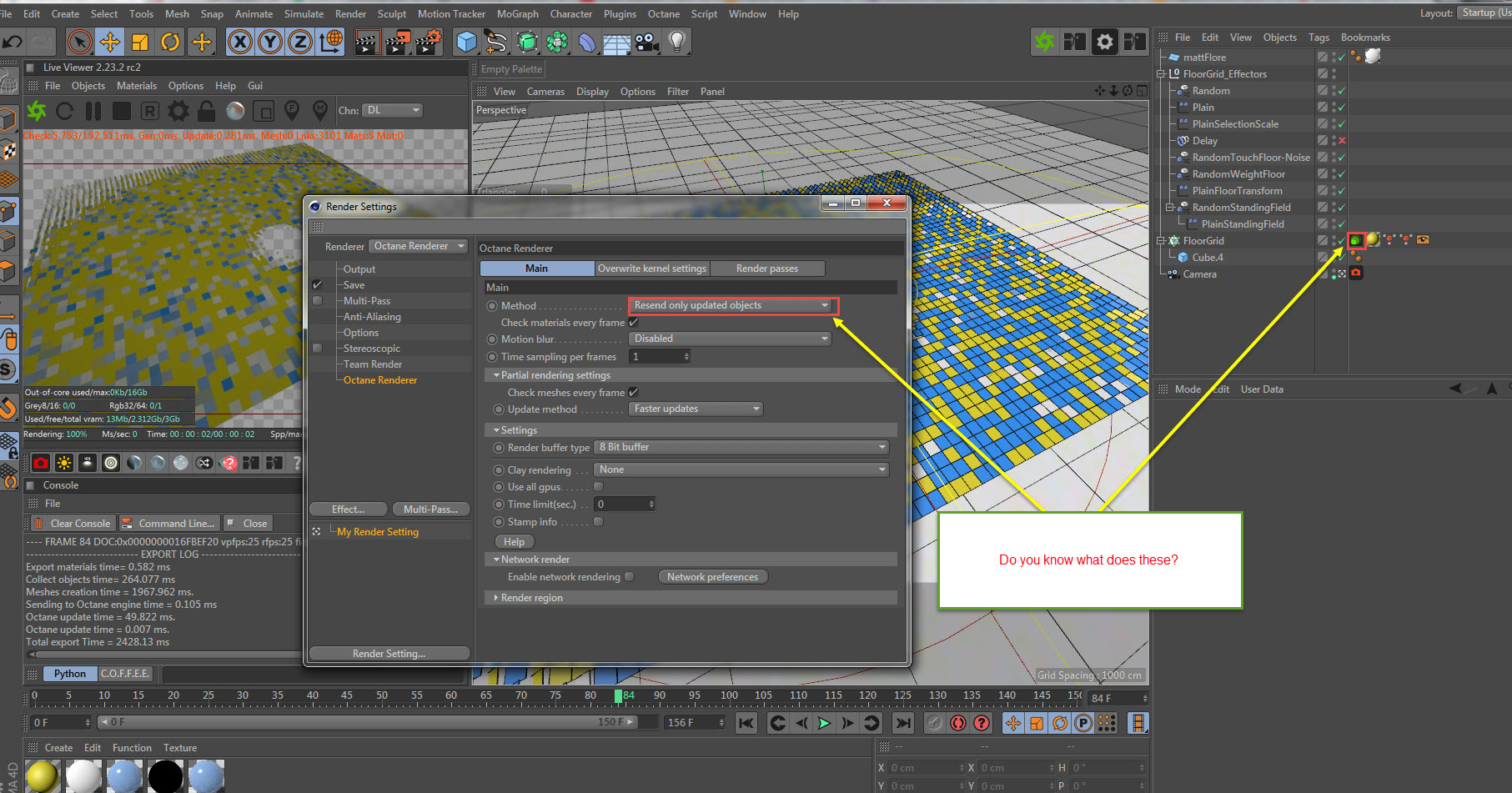Viewport: 1512px width, 793px height.
Task: Enable network rendering checkbox
Action: [630, 577]
